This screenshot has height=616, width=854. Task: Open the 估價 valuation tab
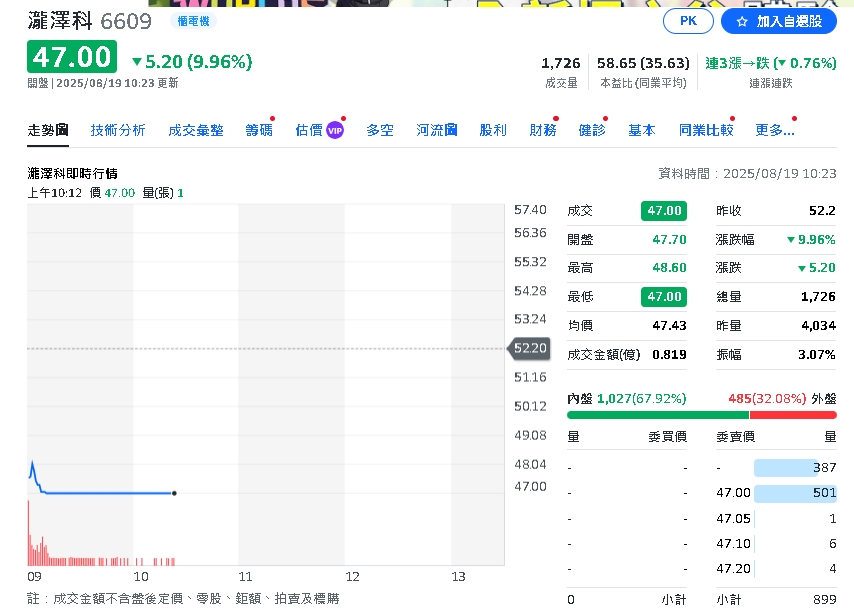tap(308, 129)
